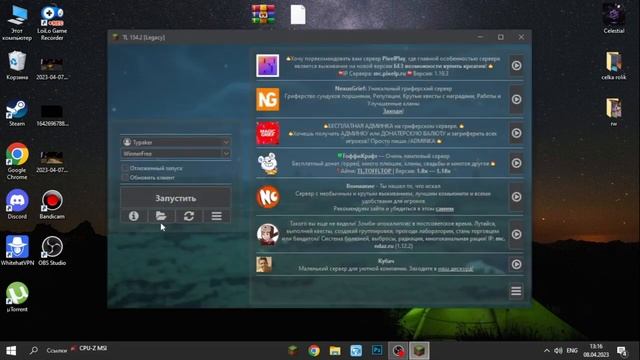This screenshot has width=640, height=360.
Task: Play the Kyfavs server entry
Action: 516,264
